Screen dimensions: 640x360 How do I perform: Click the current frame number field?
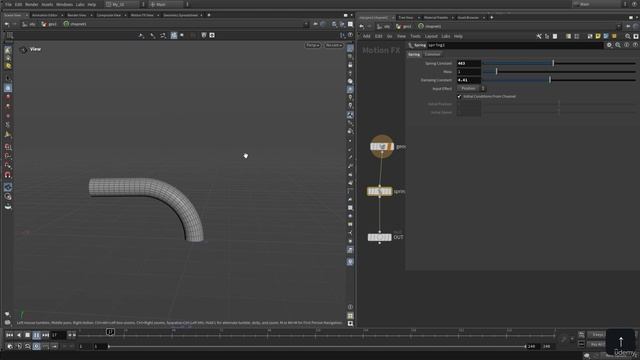point(58,335)
